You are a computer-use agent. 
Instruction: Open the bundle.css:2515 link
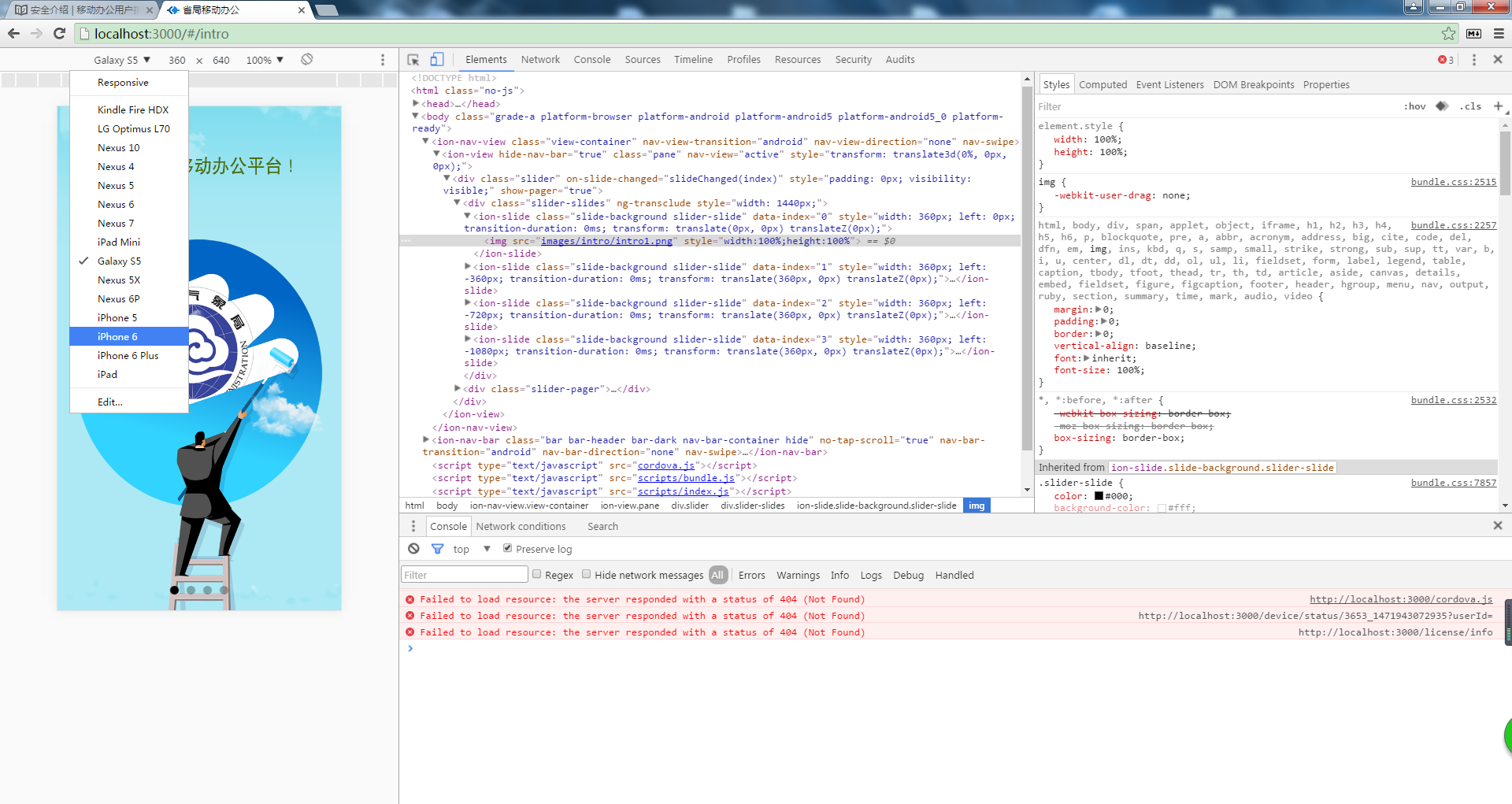(x=1454, y=182)
